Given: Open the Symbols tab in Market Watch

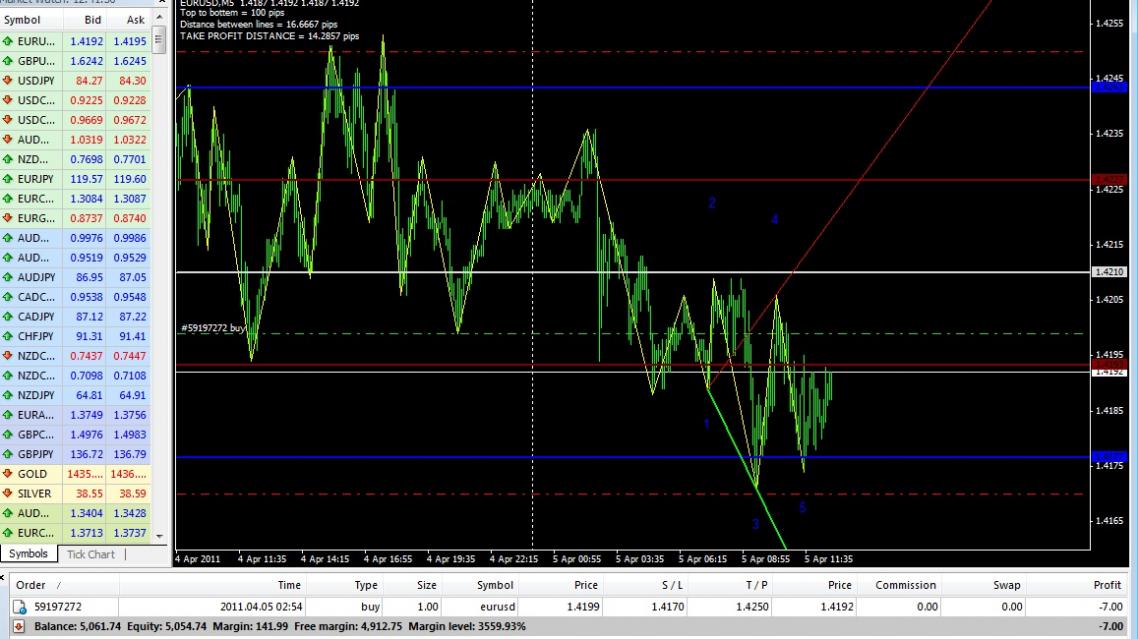Looking at the screenshot, I should coord(28,555).
